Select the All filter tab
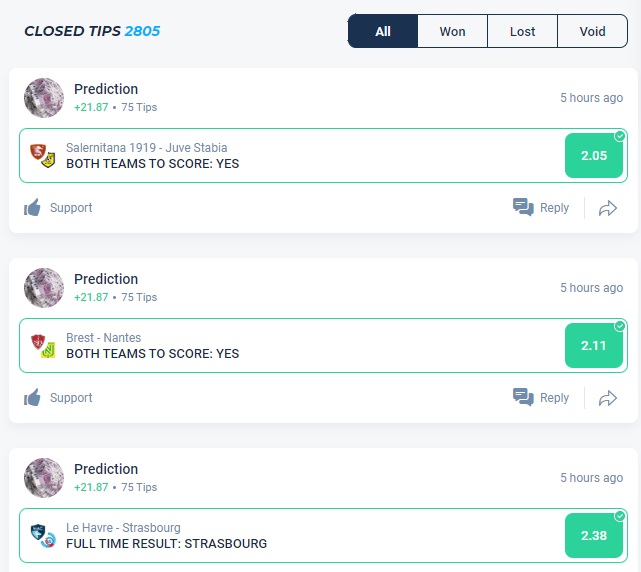Screen dimensions: 641x572 (x=383, y=31)
